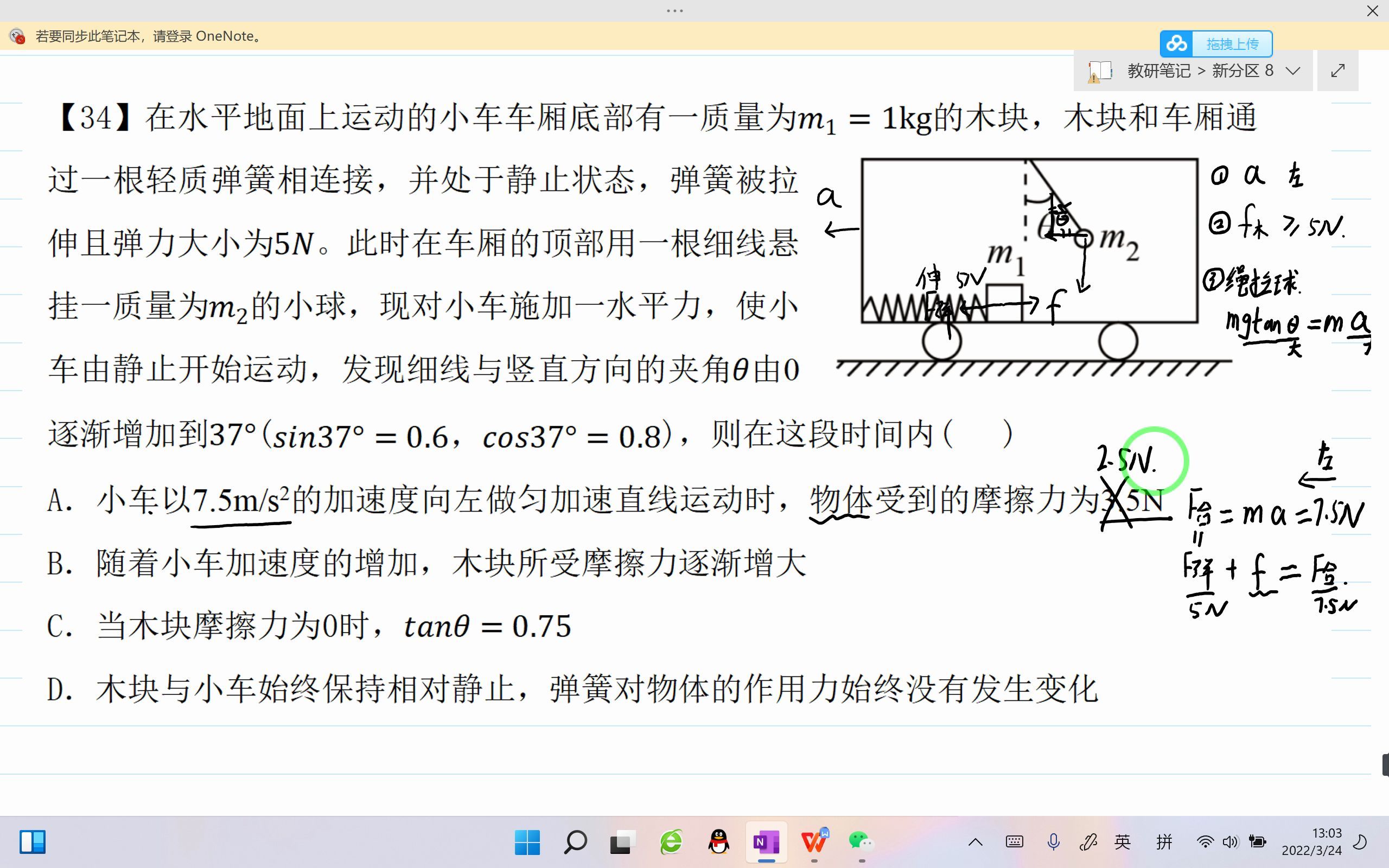Open WPS Office on taskbar
Viewport: 1389px width, 868px height.
point(814,841)
